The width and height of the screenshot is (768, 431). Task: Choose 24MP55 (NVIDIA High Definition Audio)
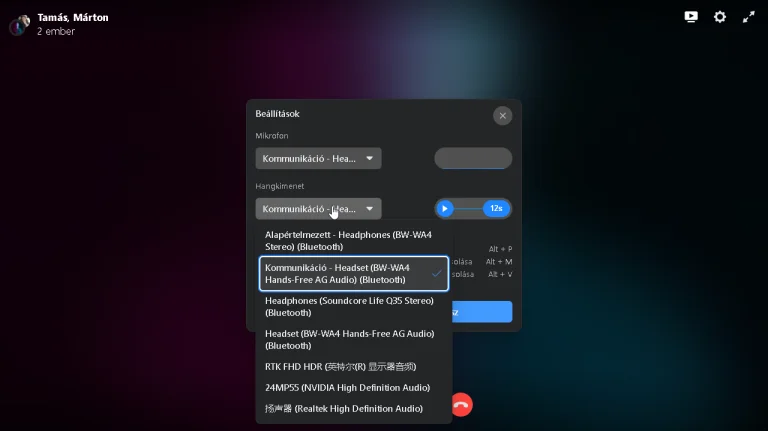[x=354, y=387]
